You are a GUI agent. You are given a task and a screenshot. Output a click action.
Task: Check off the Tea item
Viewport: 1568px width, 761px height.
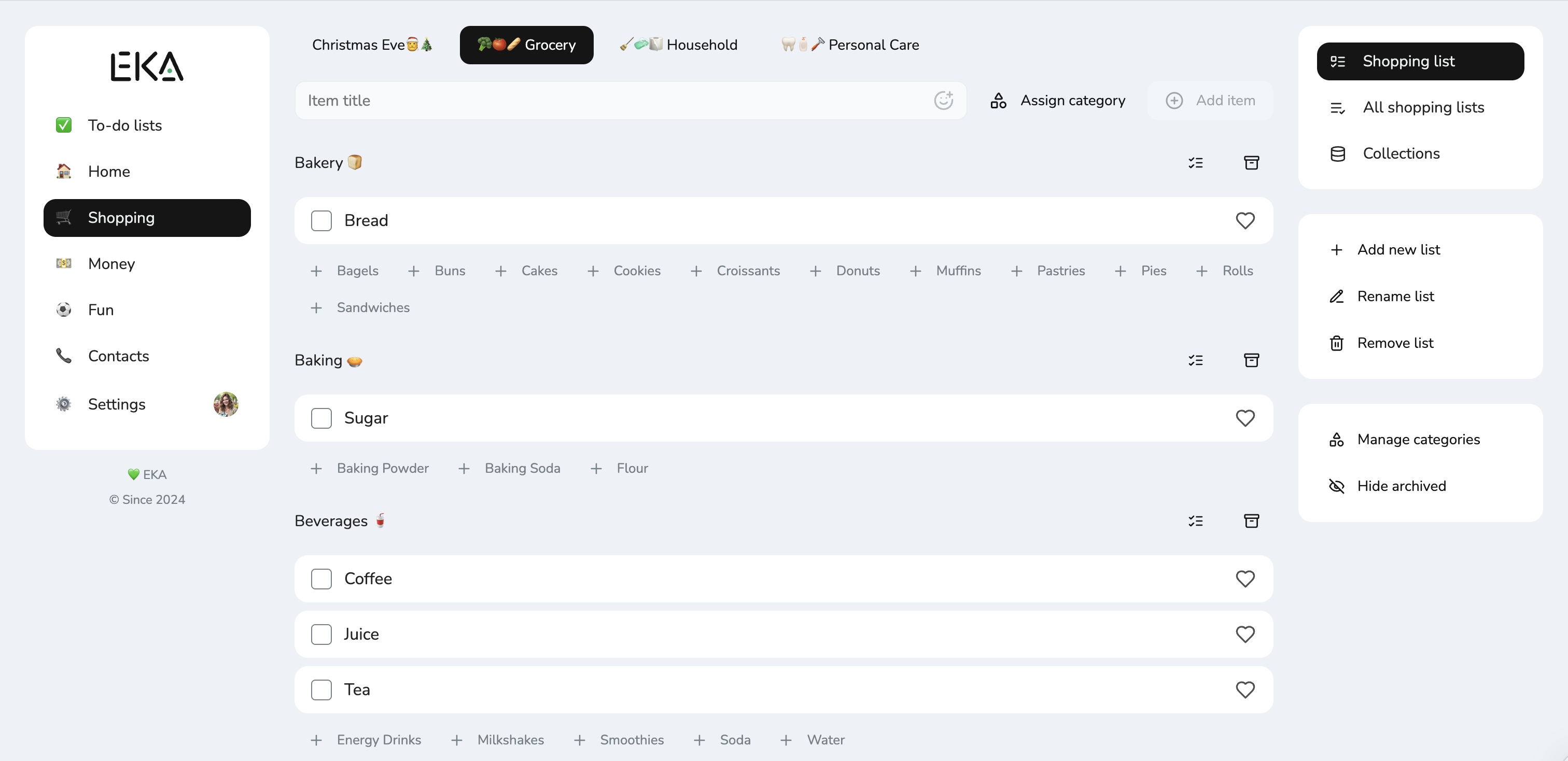(321, 689)
